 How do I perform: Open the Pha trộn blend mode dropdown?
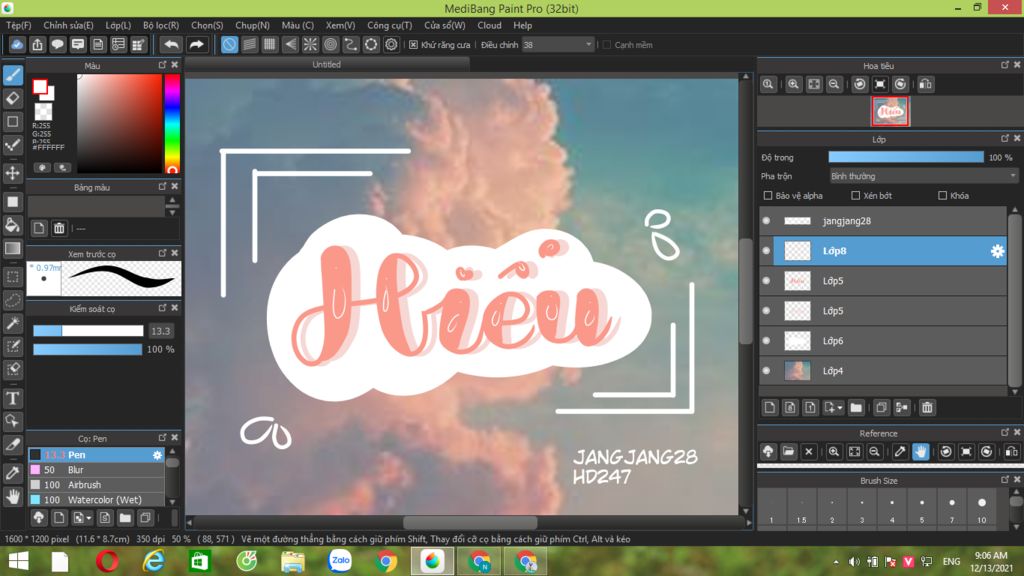pos(923,176)
